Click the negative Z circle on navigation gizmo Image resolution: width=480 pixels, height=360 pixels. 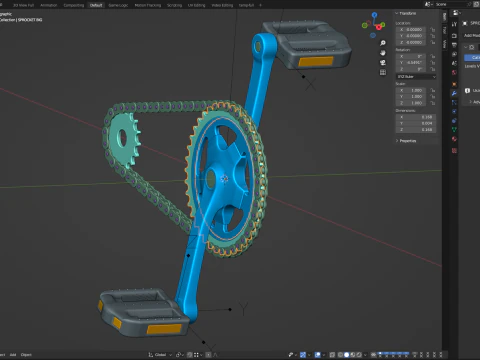[x=373, y=35]
